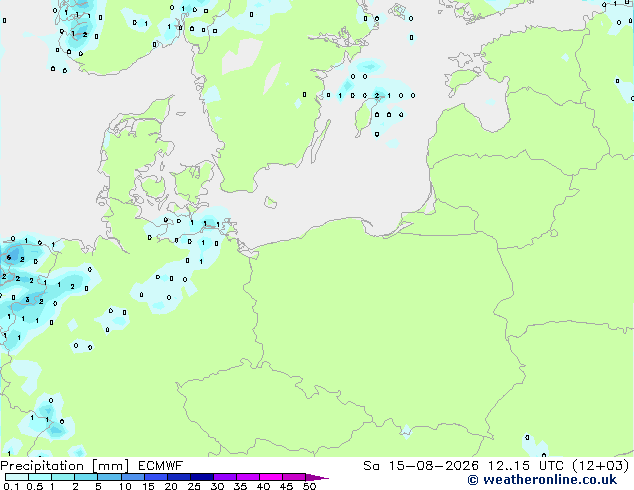634x490 pixels.
Task: Click the 40–45 mm magenta legend box
Action: point(271,477)
